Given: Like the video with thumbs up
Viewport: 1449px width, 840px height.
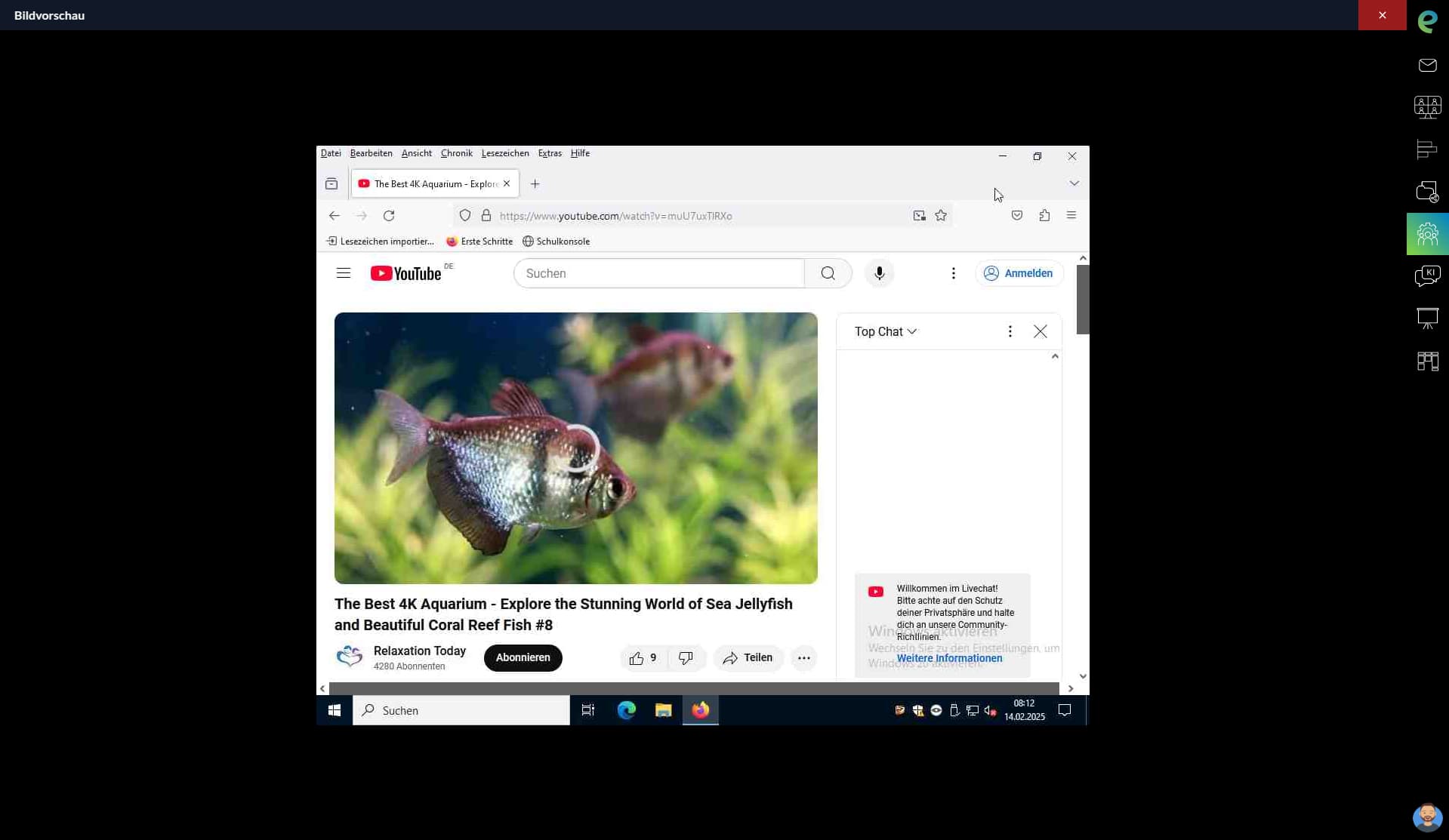Looking at the screenshot, I should [x=644, y=658].
